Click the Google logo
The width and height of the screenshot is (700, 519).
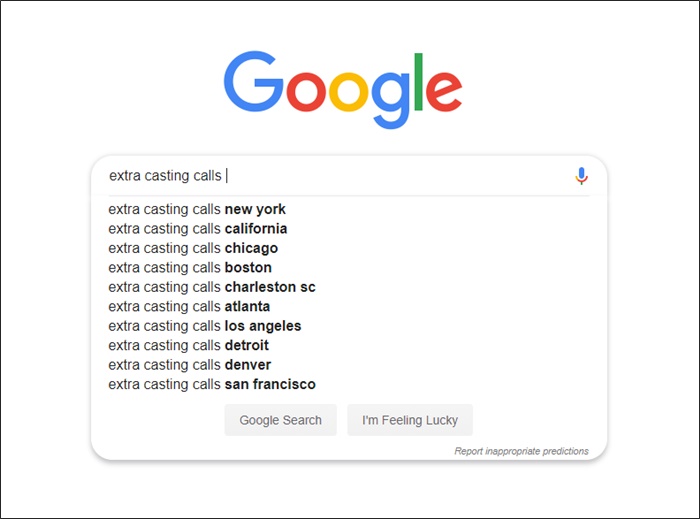[343, 90]
